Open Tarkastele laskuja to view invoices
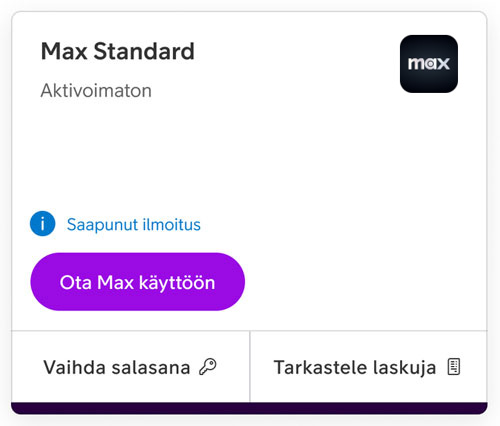Image resolution: width=500 pixels, height=426 pixels. click(369, 367)
